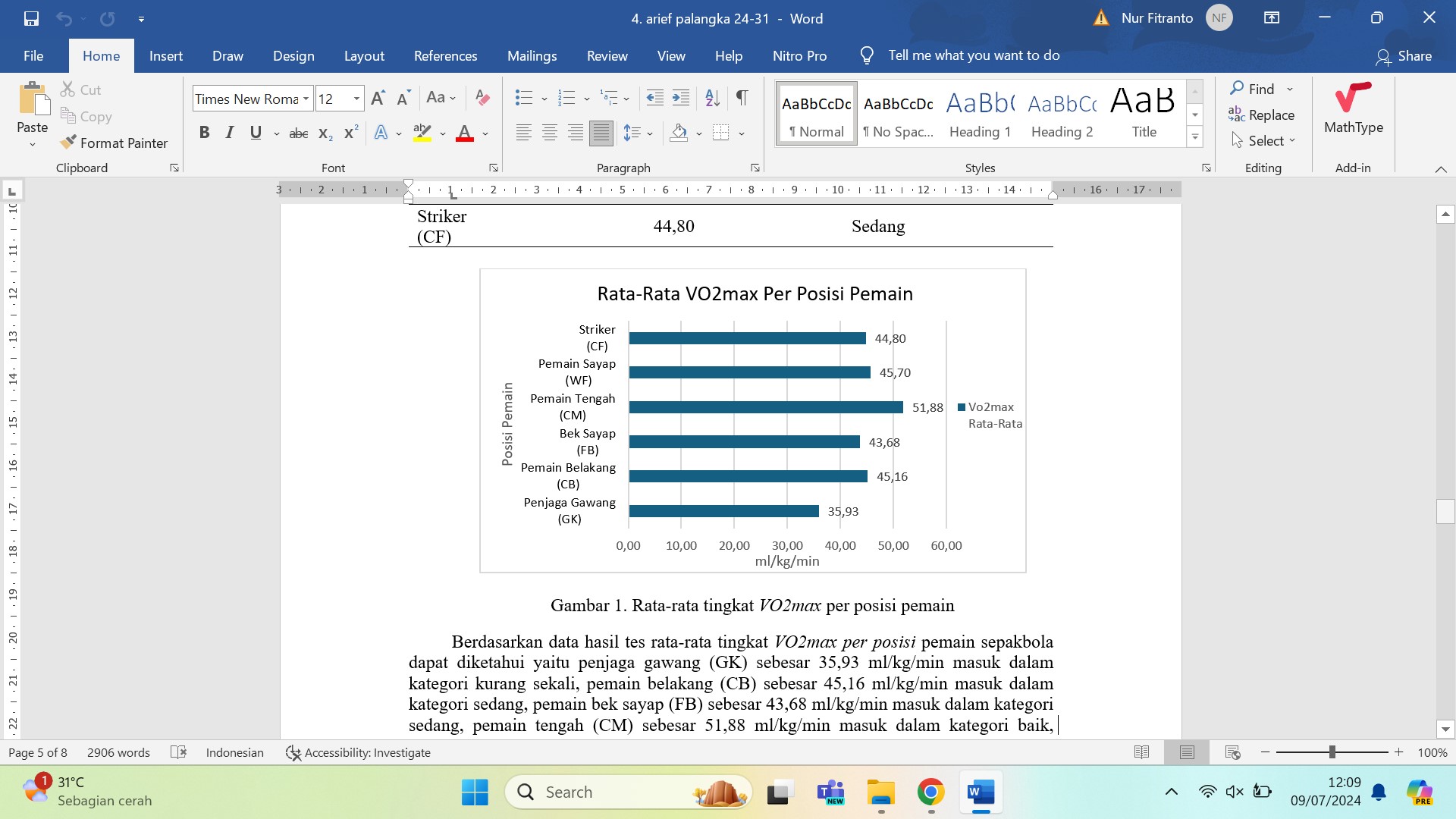Image resolution: width=1456 pixels, height=819 pixels.
Task: Click the Paste clipboard icon
Action: [x=33, y=99]
